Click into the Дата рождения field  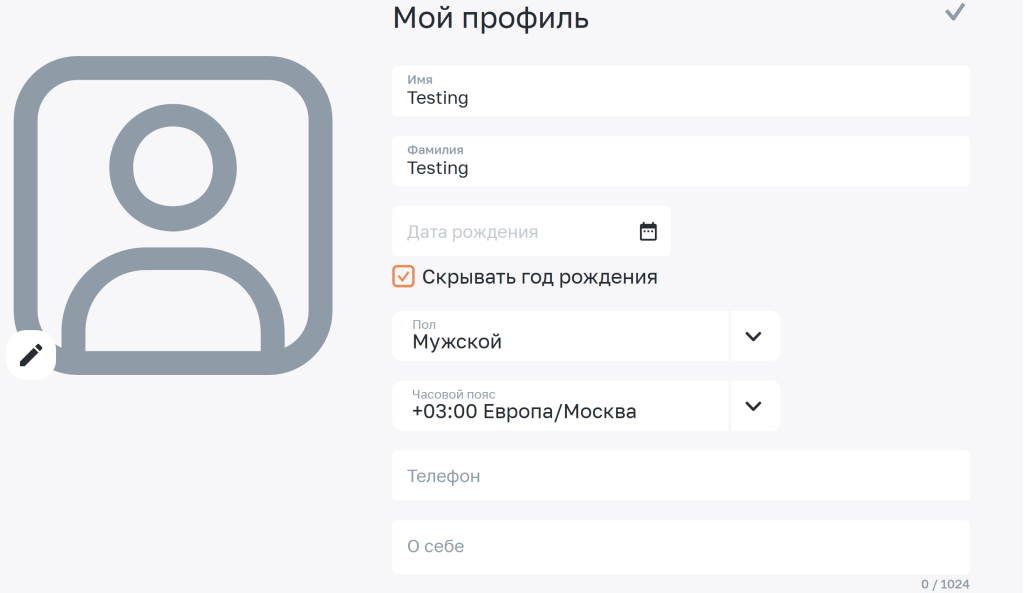click(x=531, y=231)
